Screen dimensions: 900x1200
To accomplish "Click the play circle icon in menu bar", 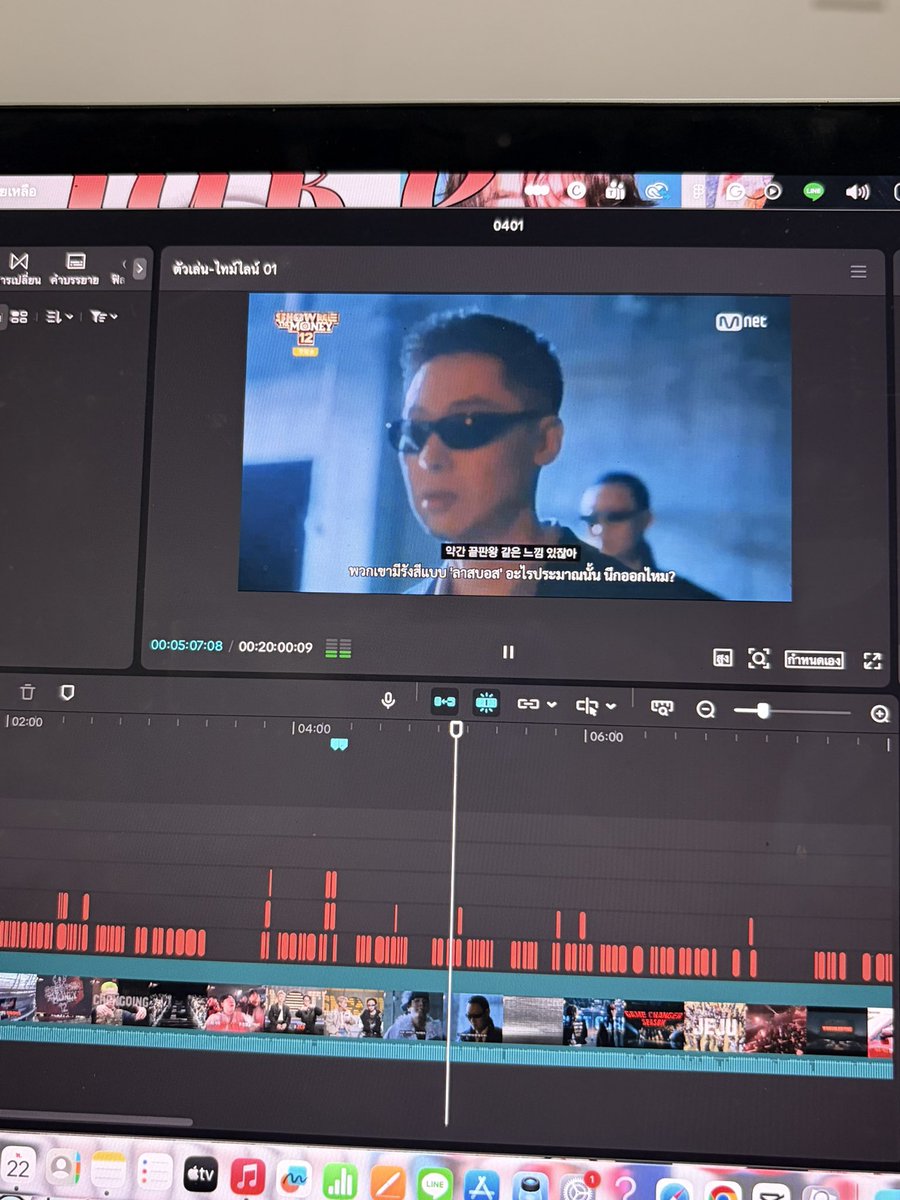I will tap(772, 191).
